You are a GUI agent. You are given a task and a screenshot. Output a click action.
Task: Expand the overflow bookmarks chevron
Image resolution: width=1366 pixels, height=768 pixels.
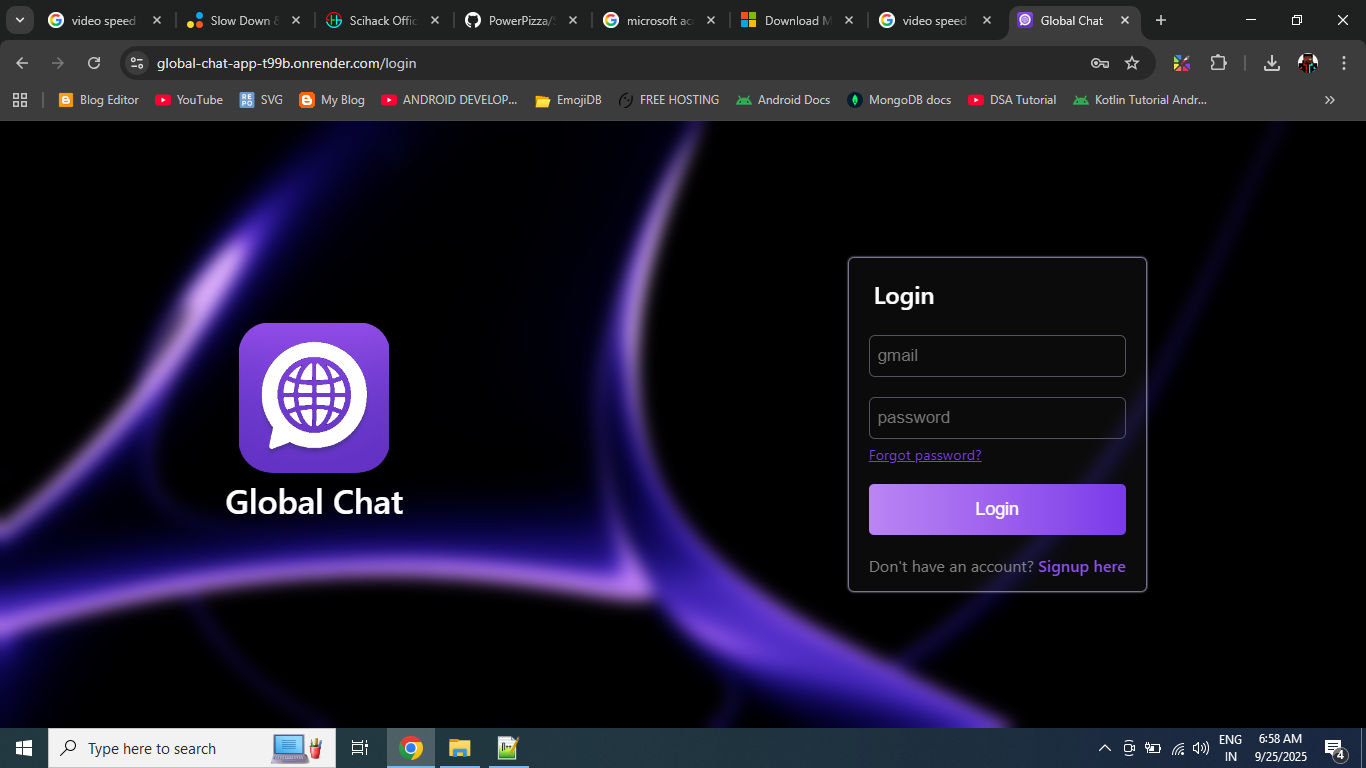tap(1330, 99)
